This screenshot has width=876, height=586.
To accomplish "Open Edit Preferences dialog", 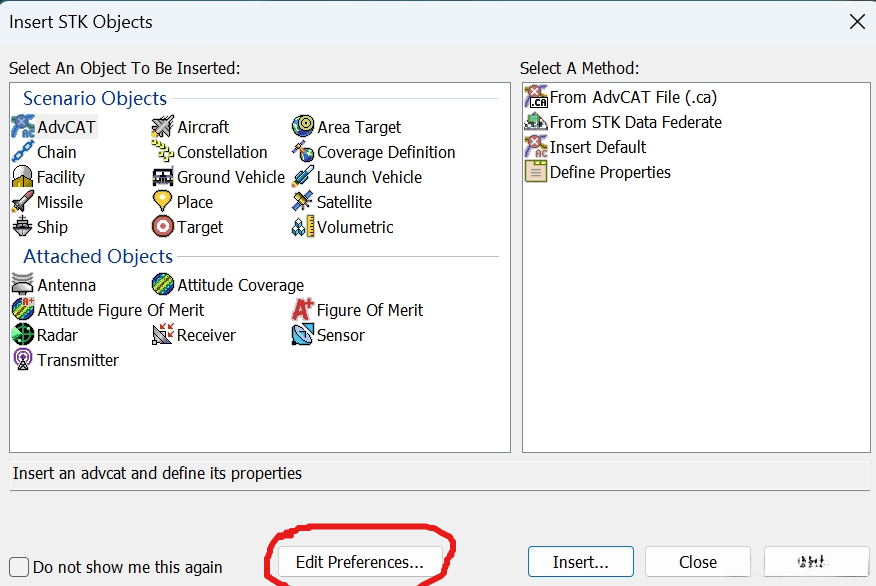I will click(x=359, y=562).
